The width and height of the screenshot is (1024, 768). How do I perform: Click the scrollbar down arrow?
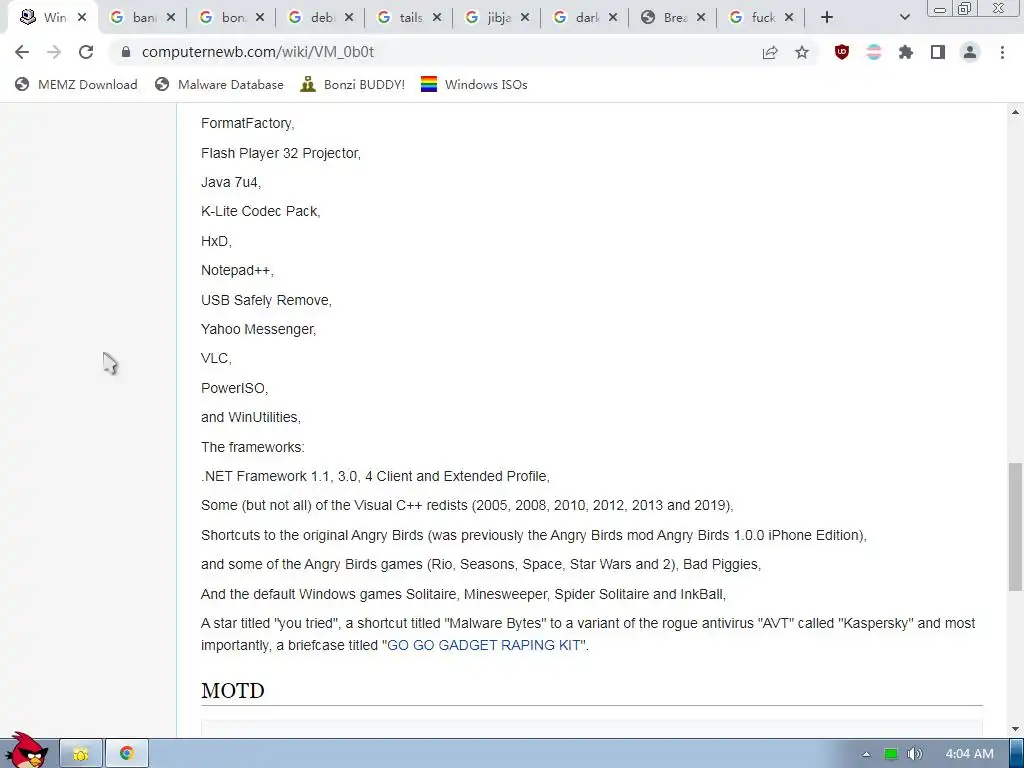(x=1015, y=729)
